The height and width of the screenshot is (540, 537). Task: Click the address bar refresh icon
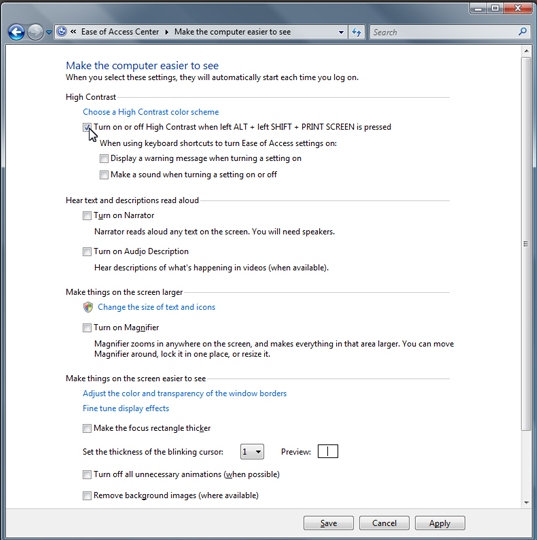pos(356,32)
